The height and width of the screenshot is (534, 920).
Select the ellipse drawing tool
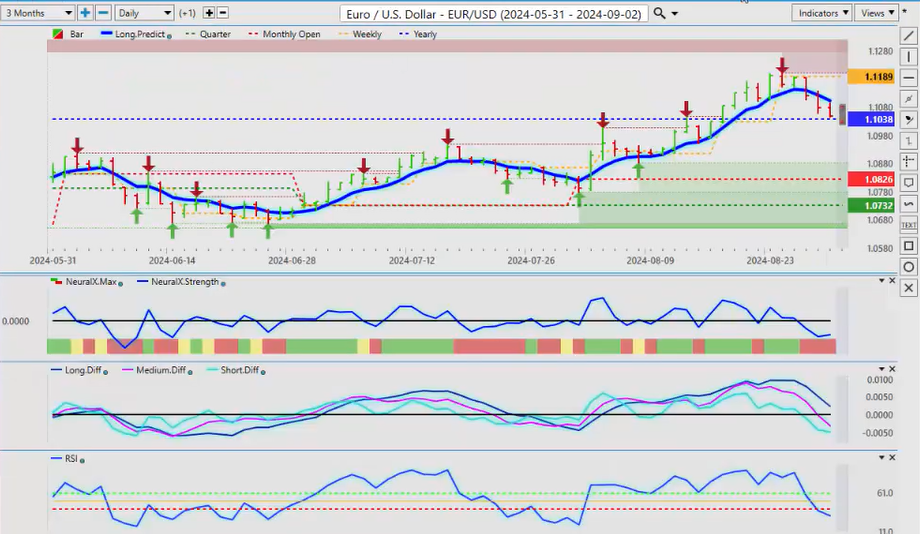pyautogui.click(x=908, y=267)
